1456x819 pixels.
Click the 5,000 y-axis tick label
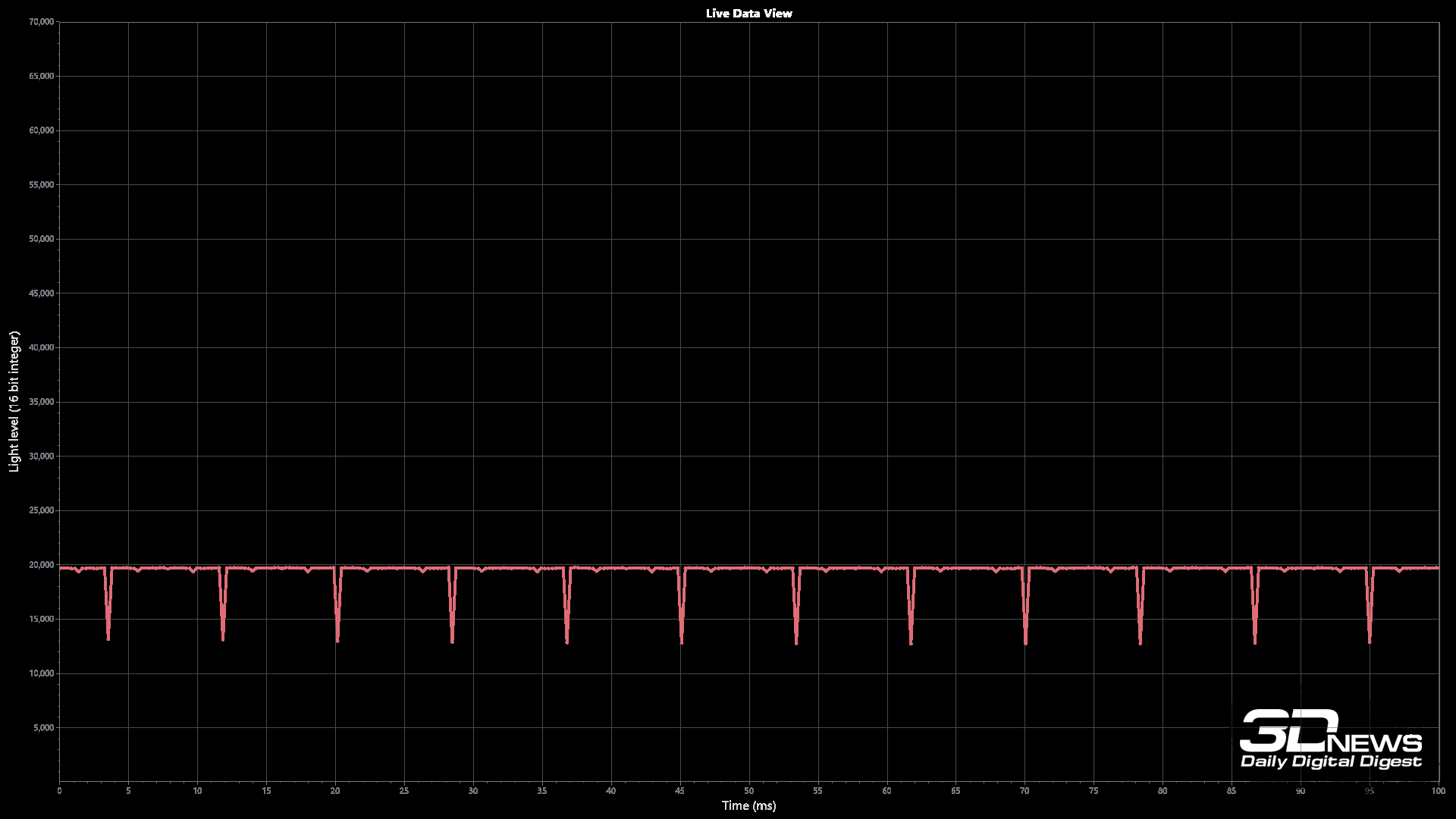[43, 728]
